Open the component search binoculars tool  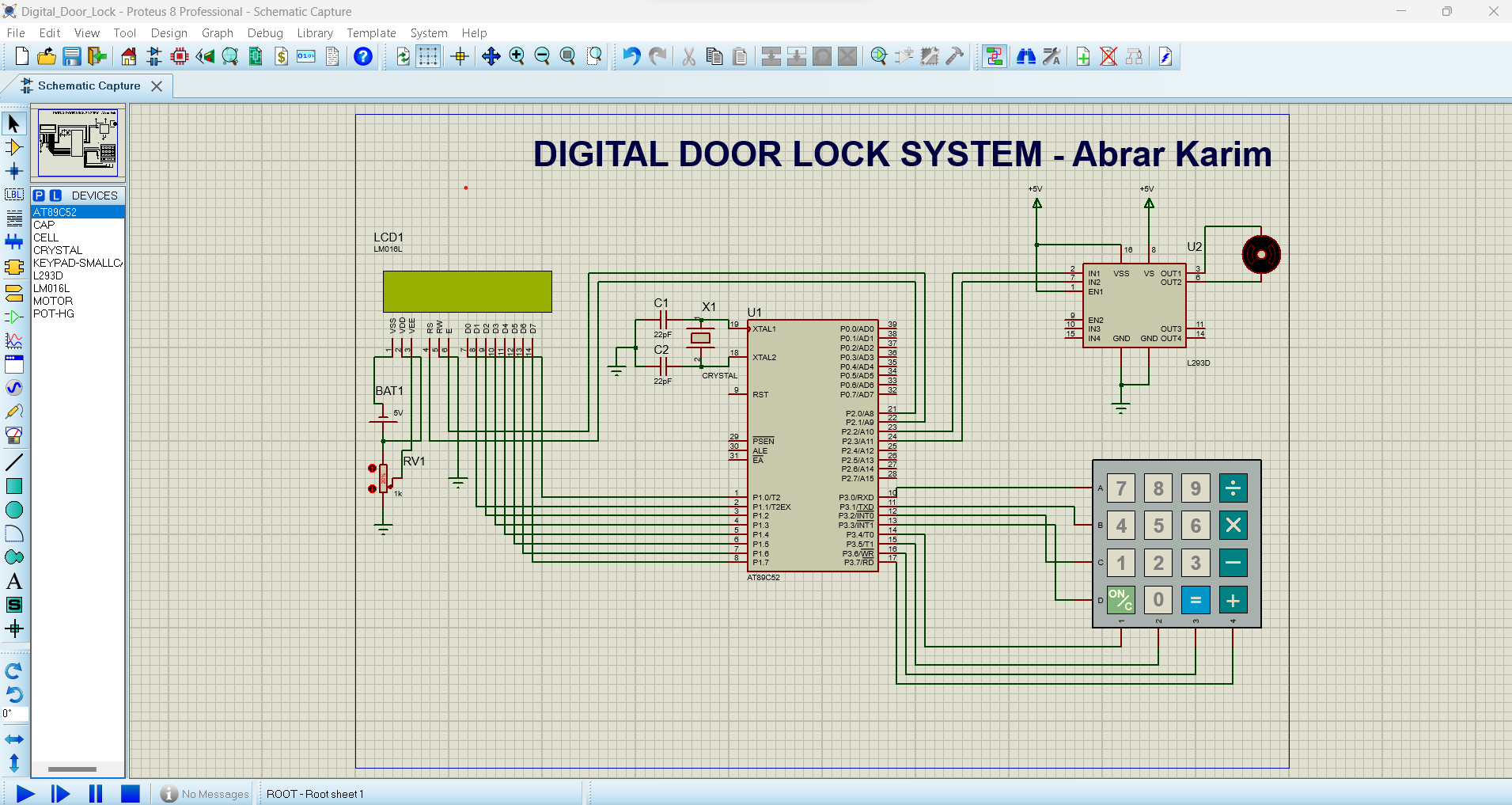pyautogui.click(x=1026, y=56)
